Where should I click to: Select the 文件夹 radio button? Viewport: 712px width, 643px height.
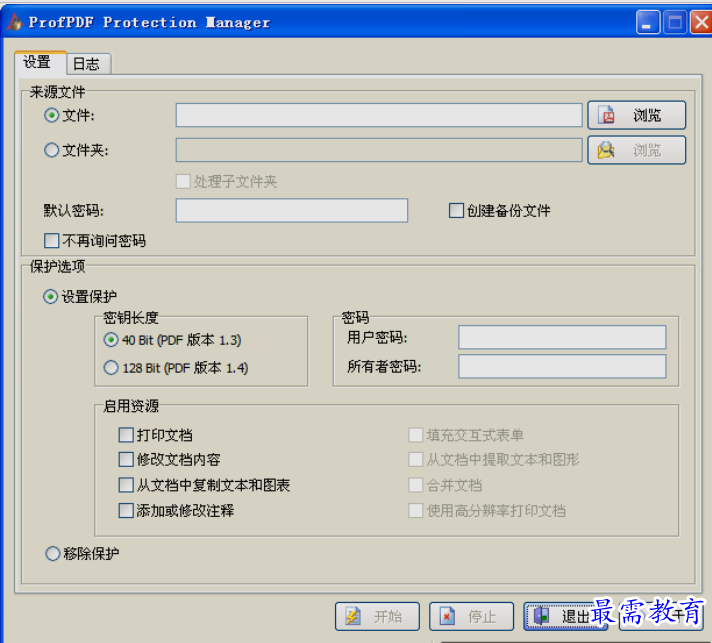point(51,150)
